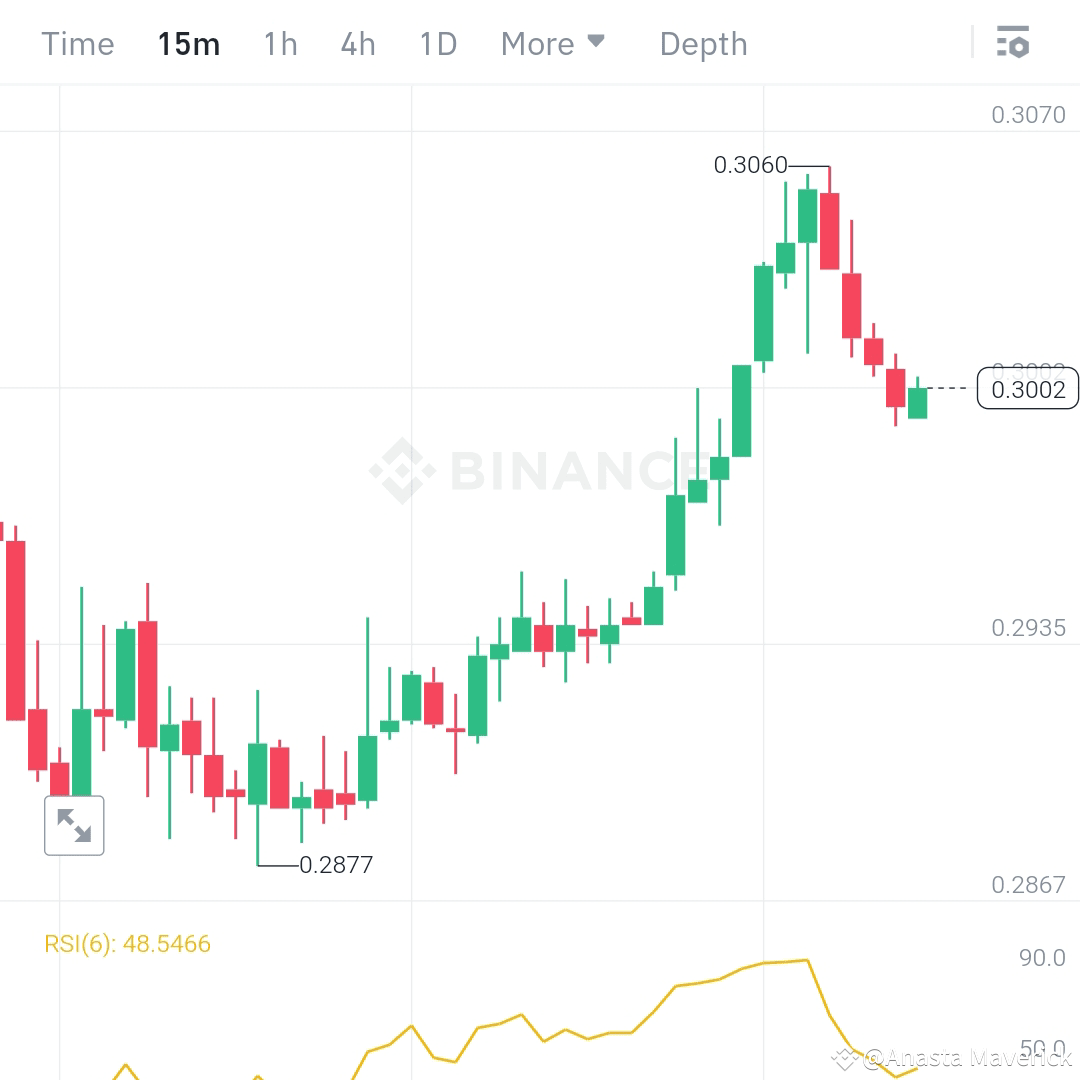Expand the chart using the fullscreen arrows icon

[x=74, y=825]
